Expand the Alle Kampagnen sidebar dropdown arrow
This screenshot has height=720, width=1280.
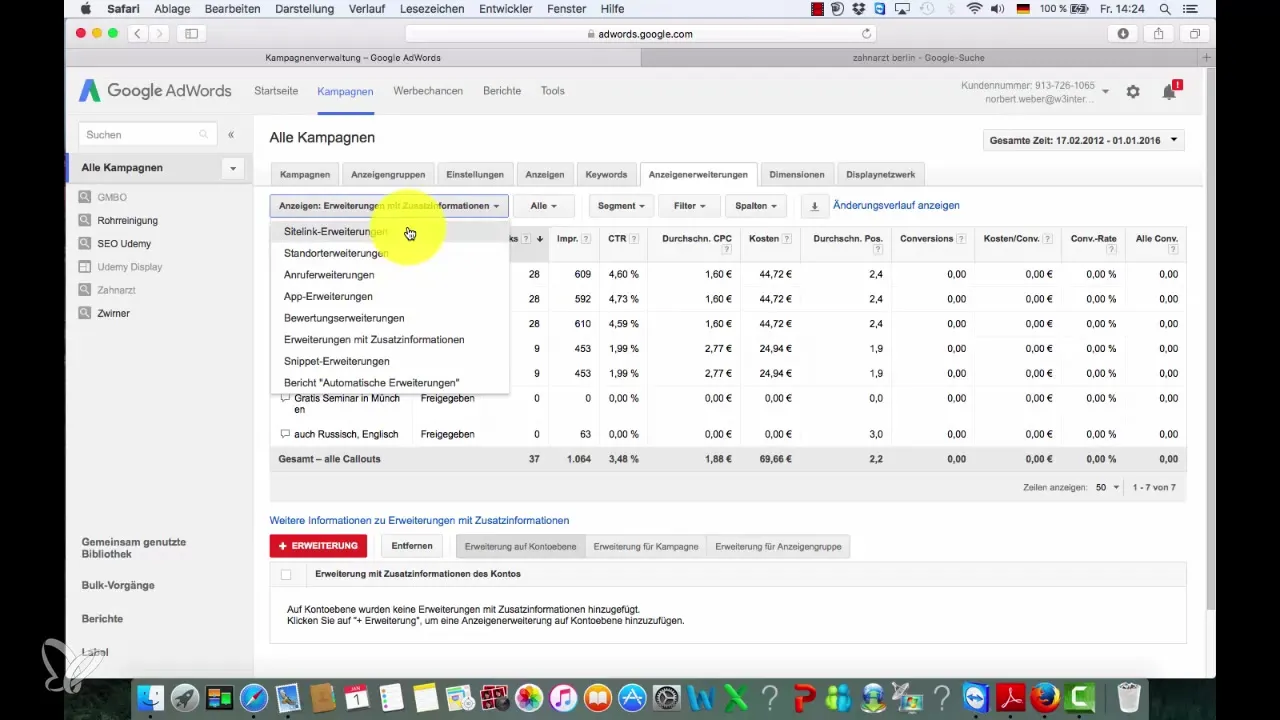click(x=233, y=168)
